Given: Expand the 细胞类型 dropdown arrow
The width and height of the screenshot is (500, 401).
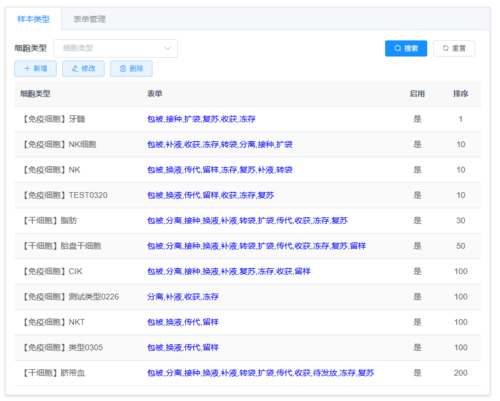Looking at the screenshot, I should point(168,48).
